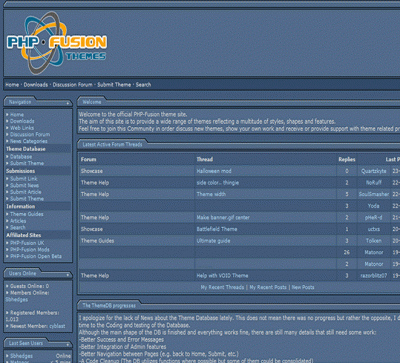Open Articles under Information
This screenshot has height=363, width=400.
(18, 221)
